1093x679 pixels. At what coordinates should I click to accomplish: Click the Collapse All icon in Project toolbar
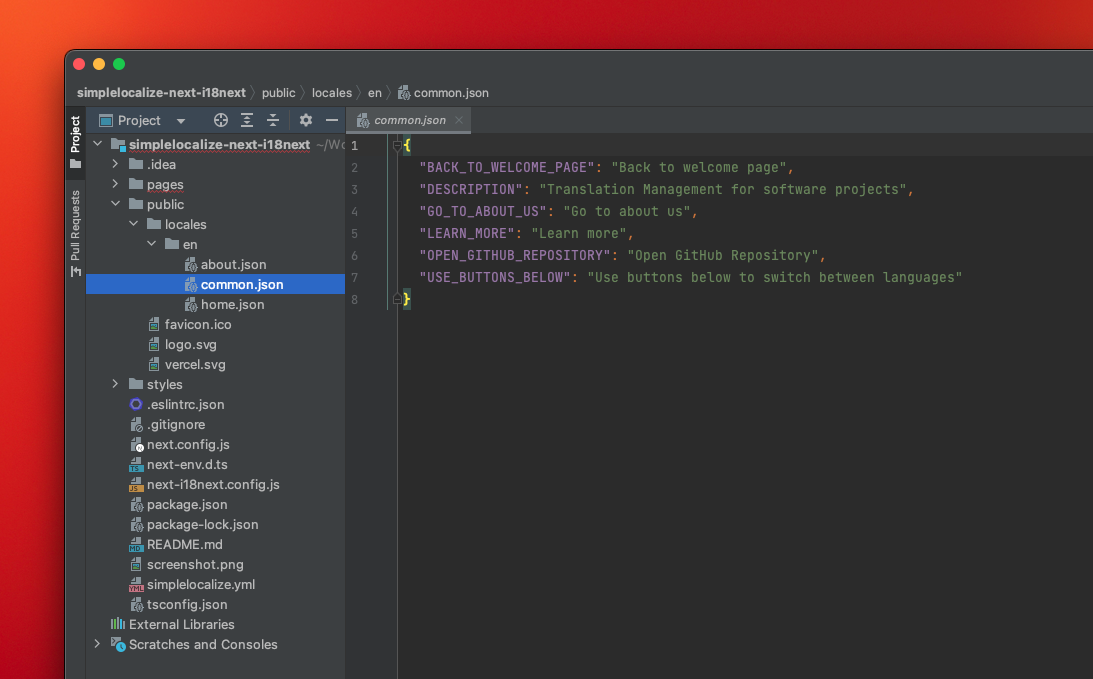pos(273,120)
